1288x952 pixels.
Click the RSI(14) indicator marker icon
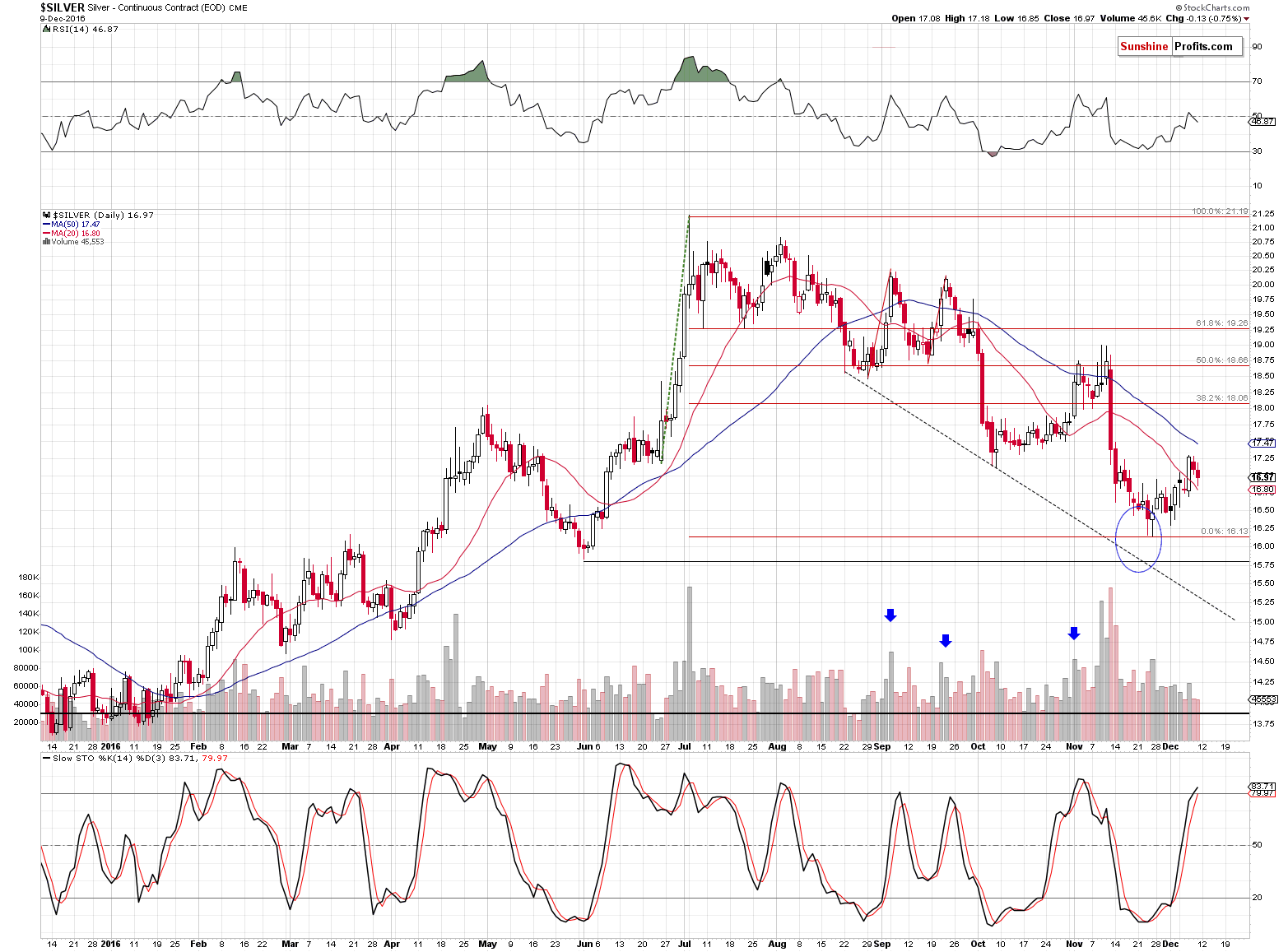(45, 29)
